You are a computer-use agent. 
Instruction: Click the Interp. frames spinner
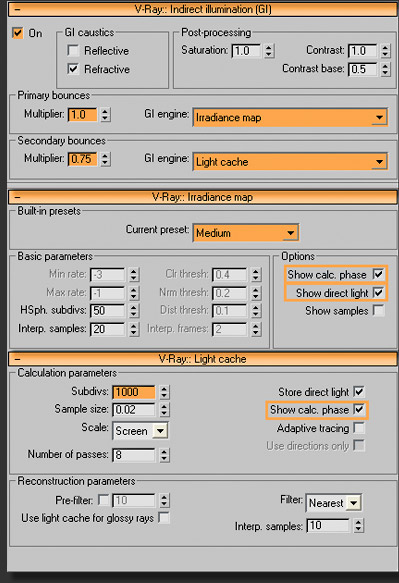(x=255, y=329)
